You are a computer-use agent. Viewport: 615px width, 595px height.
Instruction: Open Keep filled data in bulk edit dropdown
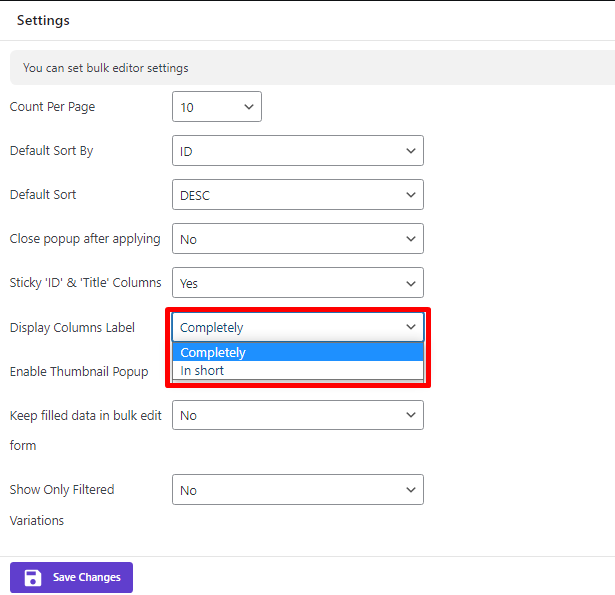coord(298,415)
